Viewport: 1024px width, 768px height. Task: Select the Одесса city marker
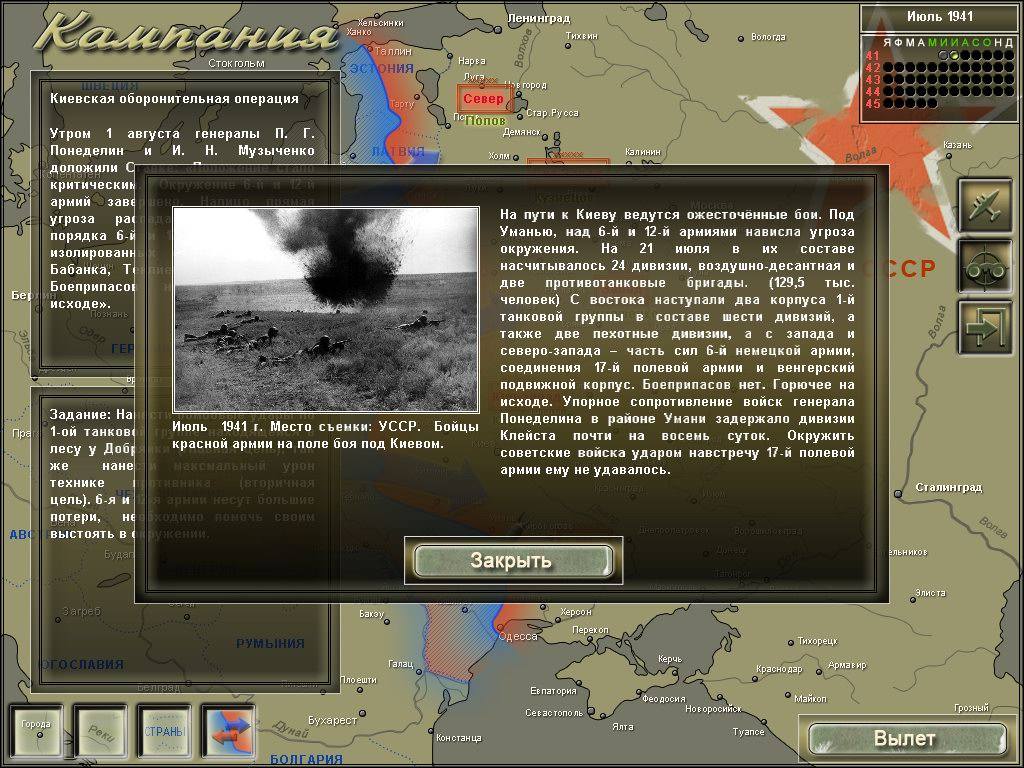click(497, 632)
